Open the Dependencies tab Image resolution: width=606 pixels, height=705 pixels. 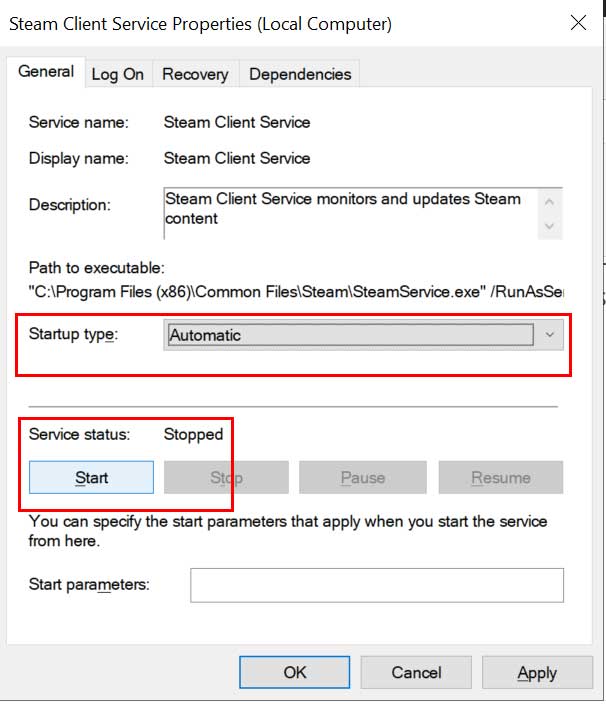tap(300, 74)
